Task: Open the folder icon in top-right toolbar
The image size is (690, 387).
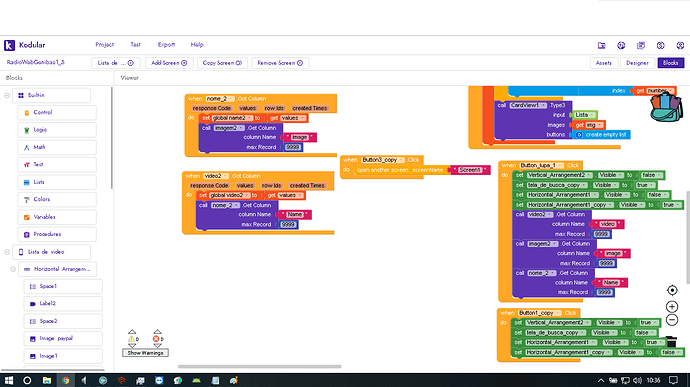Action: (602, 45)
